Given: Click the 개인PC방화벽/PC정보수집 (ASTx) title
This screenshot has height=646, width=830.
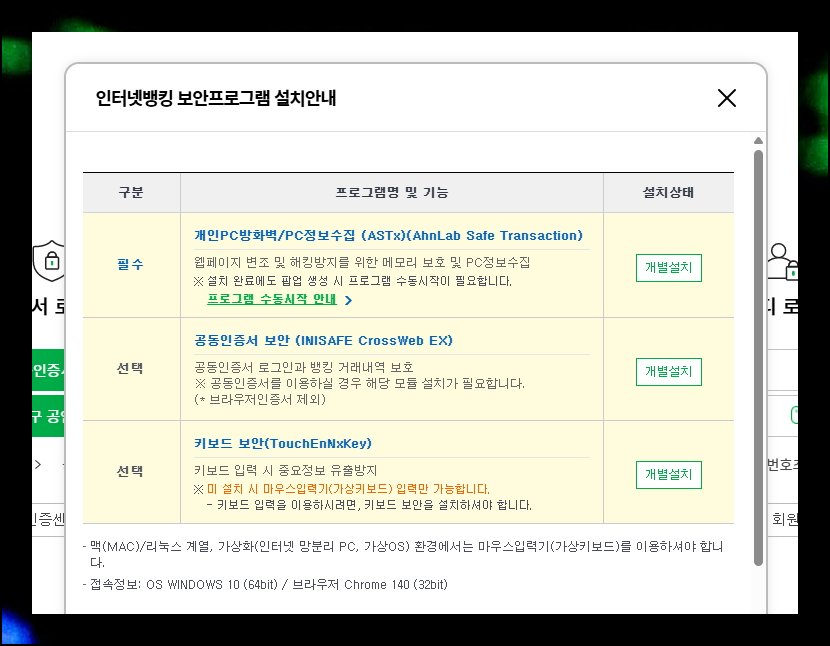Looking at the screenshot, I should (x=388, y=236).
